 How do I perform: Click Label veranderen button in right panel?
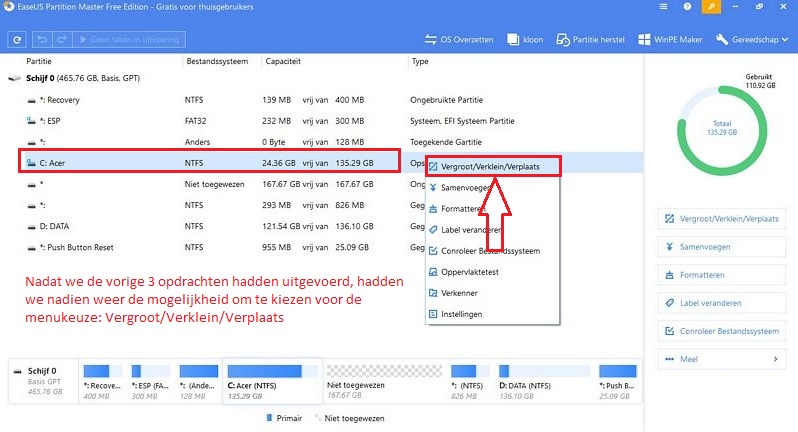coord(722,303)
